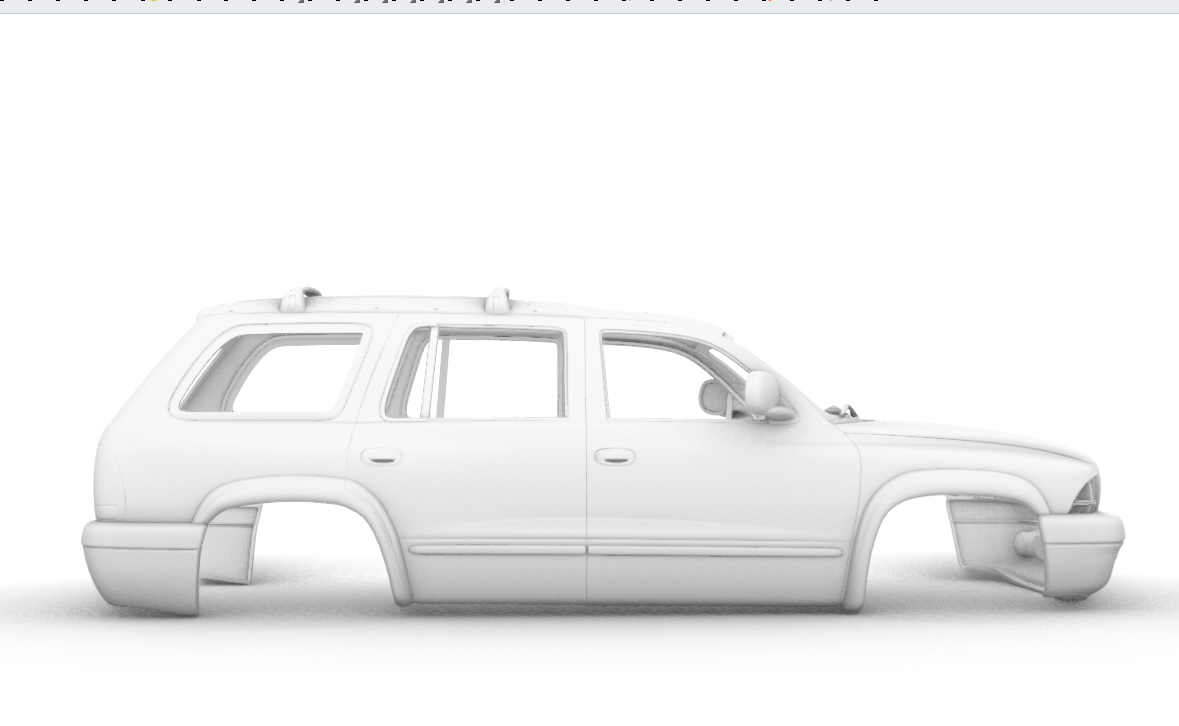1179x726 pixels.
Task: Click the last icon at the toolbar's right end
Action: (x=877, y=5)
